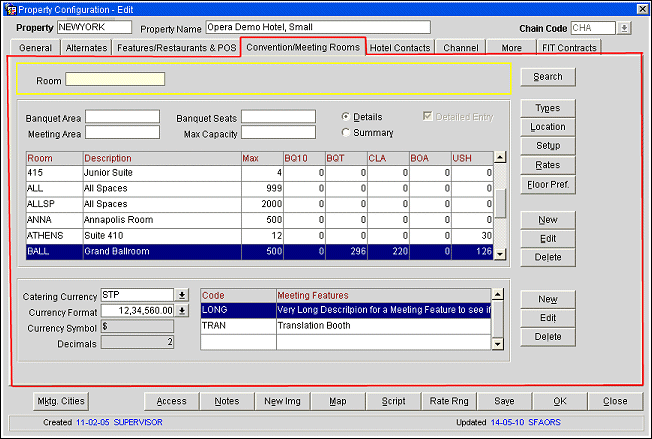
Task: Switch to the Hotel Contacts tab
Action: [400, 48]
